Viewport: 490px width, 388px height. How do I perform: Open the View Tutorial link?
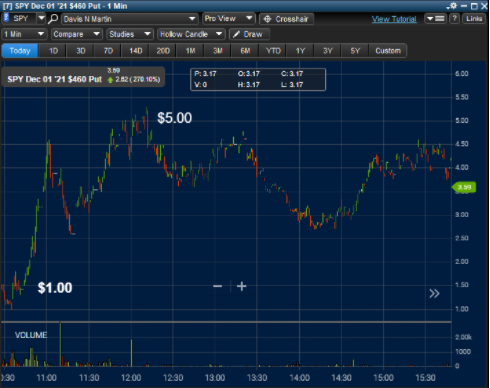pos(394,19)
